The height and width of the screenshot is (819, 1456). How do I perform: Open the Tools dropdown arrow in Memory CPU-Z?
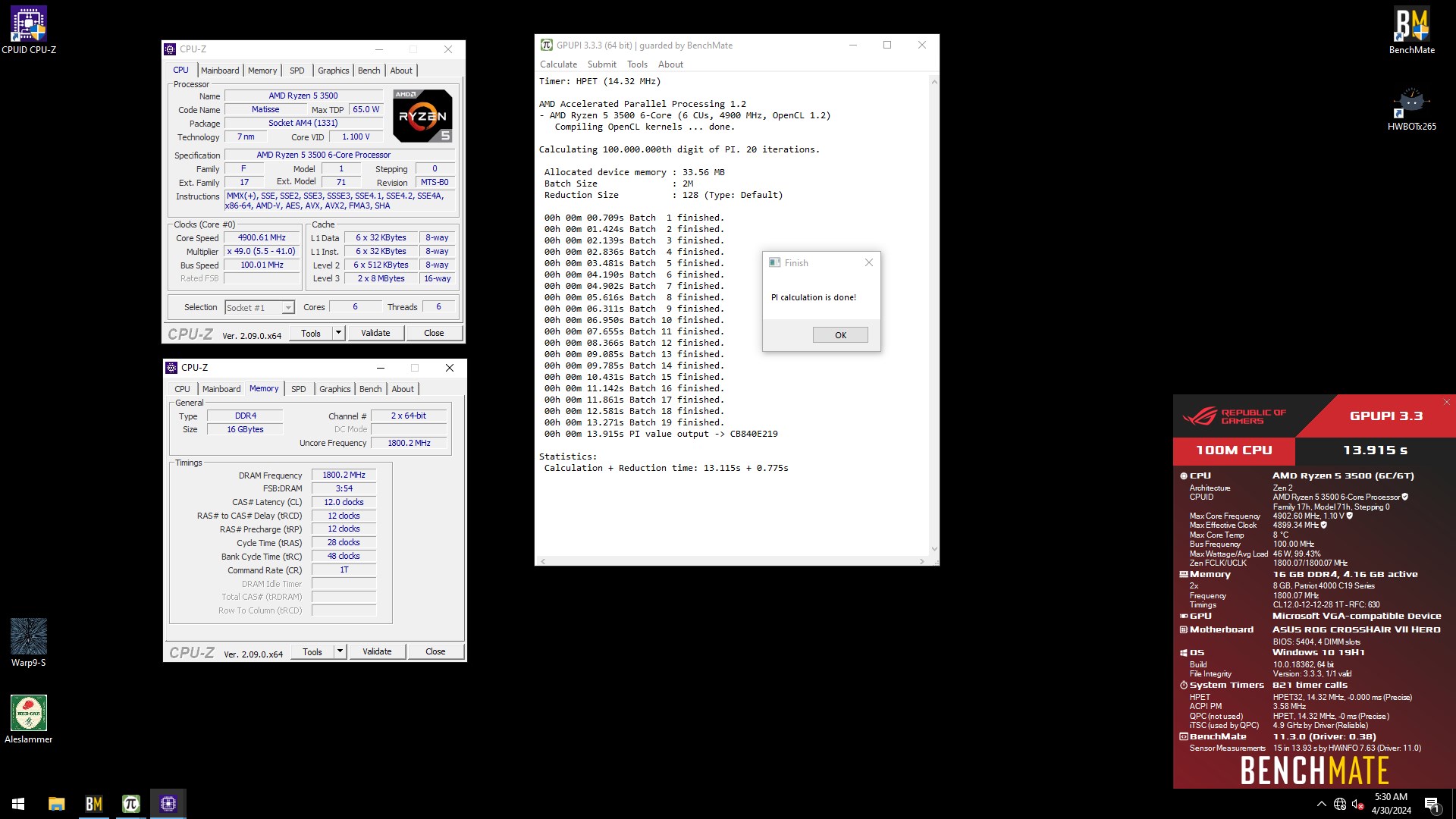pyautogui.click(x=340, y=651)
